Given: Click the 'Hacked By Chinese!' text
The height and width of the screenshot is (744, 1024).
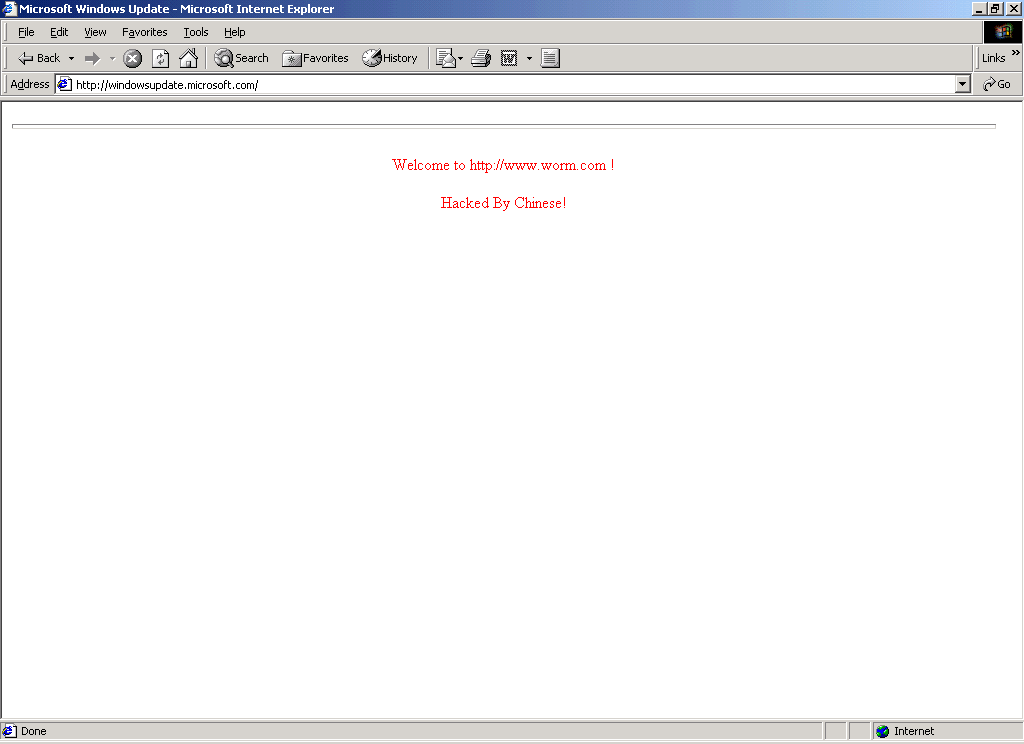Looking at the screenshot, I should (503, 203).
